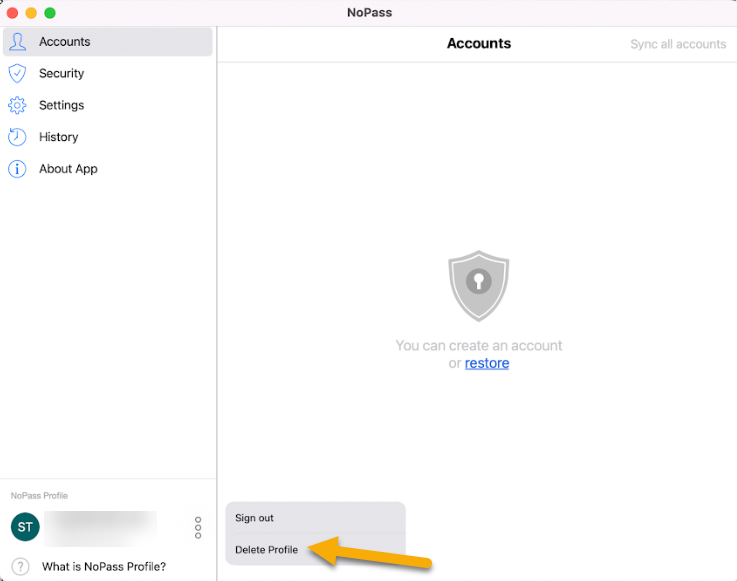Viewport: 737px width, 581px height.
Task: Click Sync all accounts
Action: 678,44
